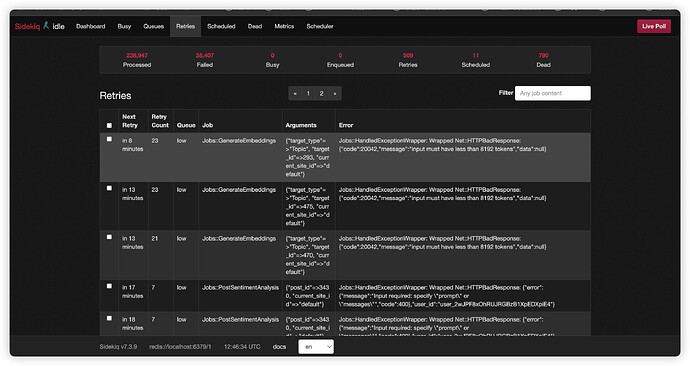Click the redis://localhost:6379/1 footer text

pos(180,347)
